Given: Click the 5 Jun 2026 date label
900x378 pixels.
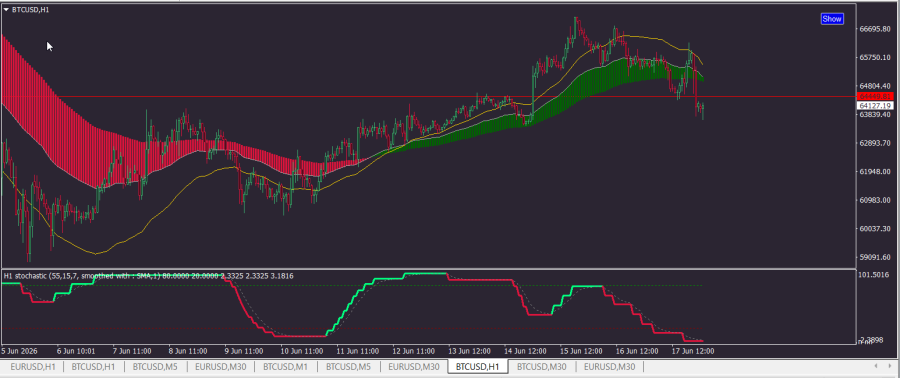Looking at the screenshot, I should pyautogui.click(x=21, y=350).
